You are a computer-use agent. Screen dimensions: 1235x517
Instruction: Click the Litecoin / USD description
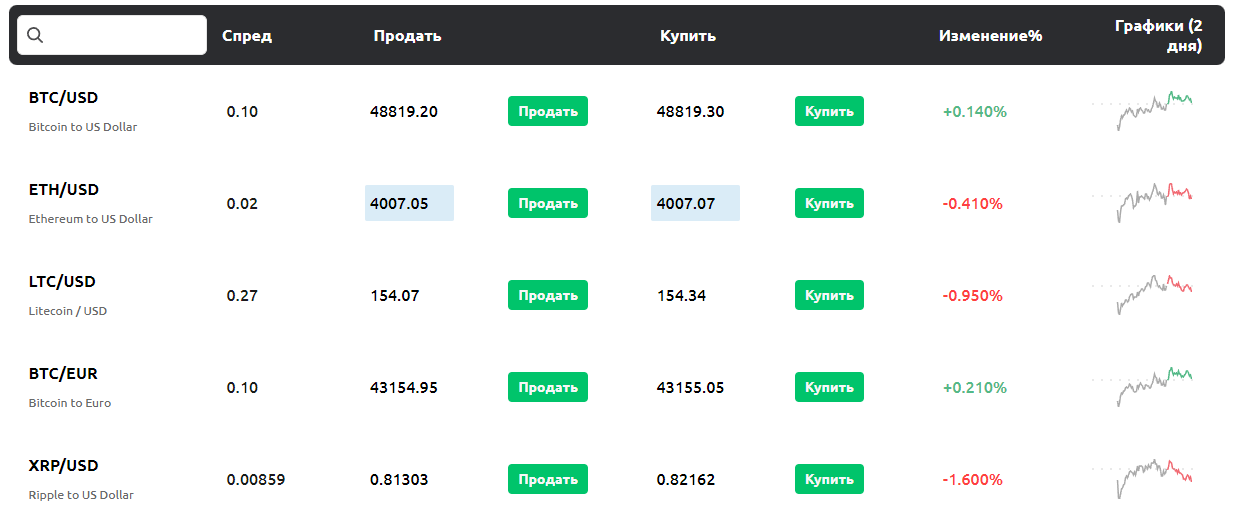68,311
